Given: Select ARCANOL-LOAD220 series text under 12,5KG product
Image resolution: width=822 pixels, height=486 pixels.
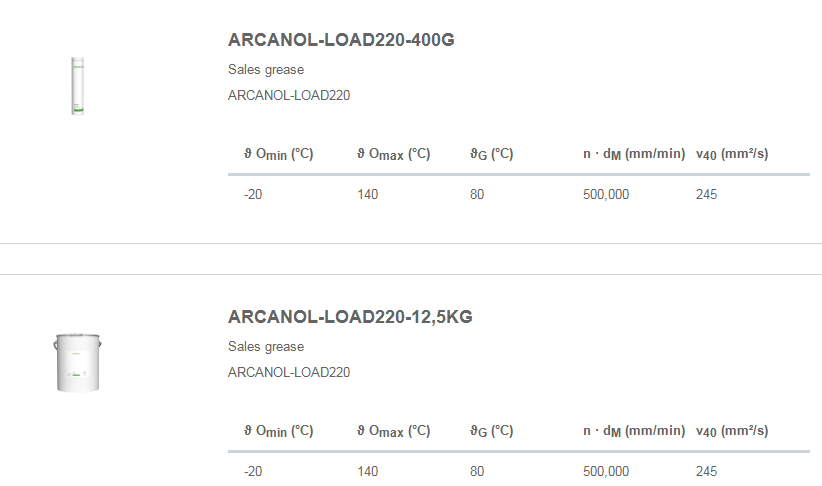Looking at the screenshot, I should [x=289, y=373].
